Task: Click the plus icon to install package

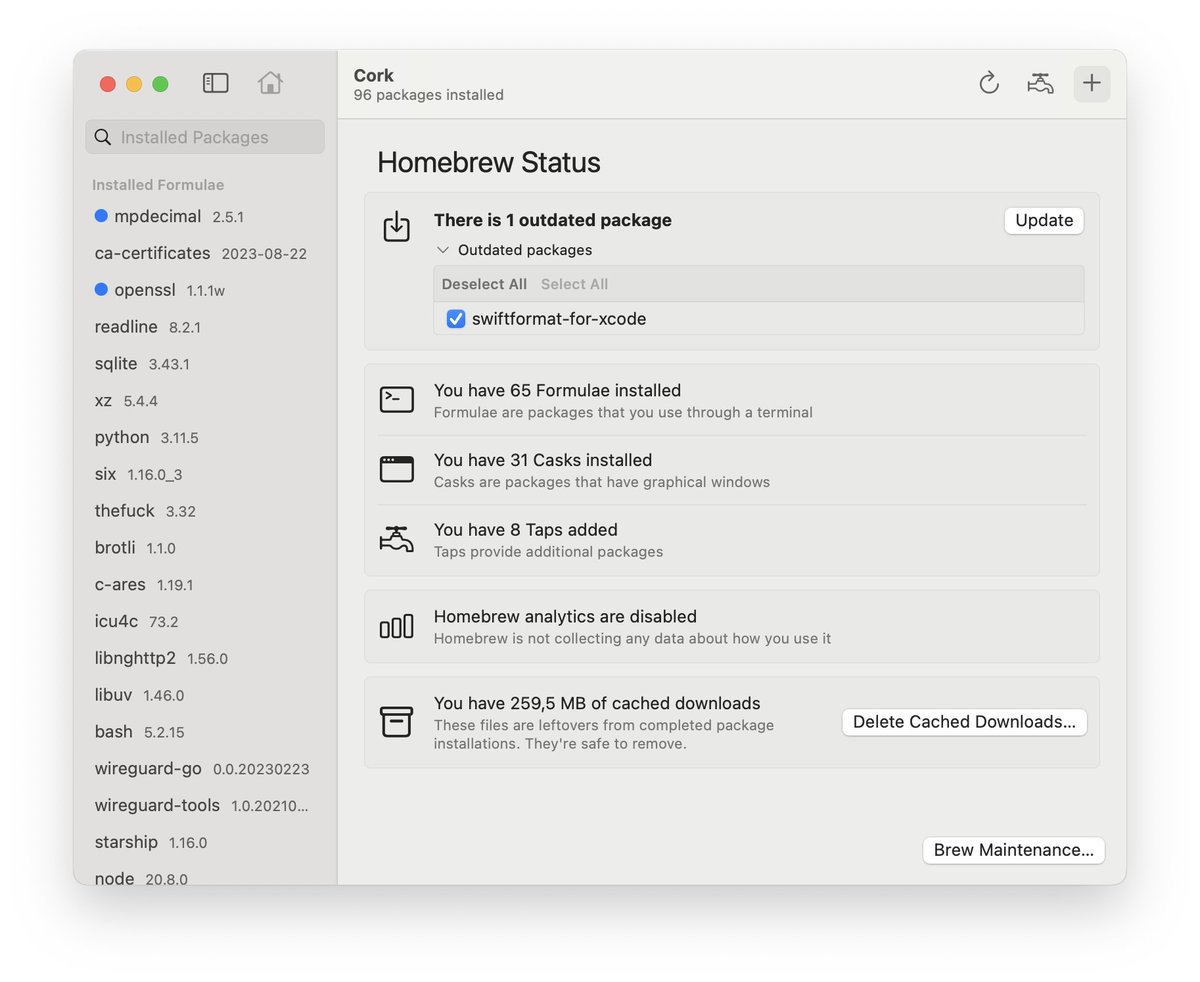Action: click(1092, 83)
